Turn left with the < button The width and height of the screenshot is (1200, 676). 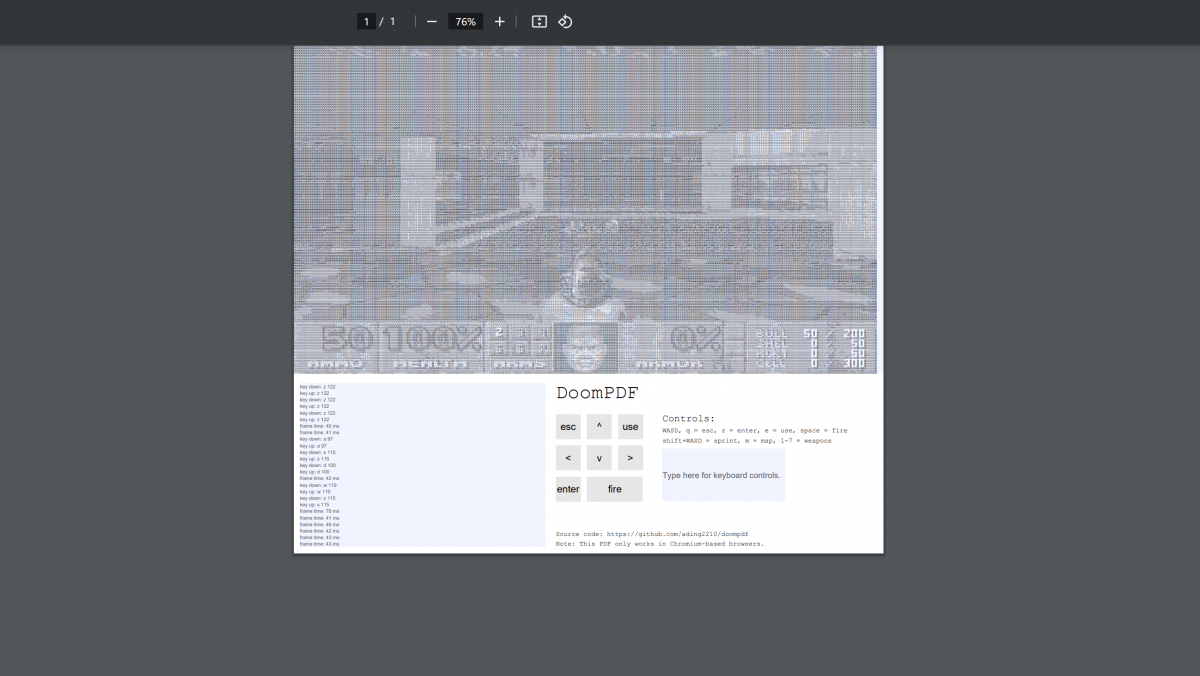click(x=568, y=458)
